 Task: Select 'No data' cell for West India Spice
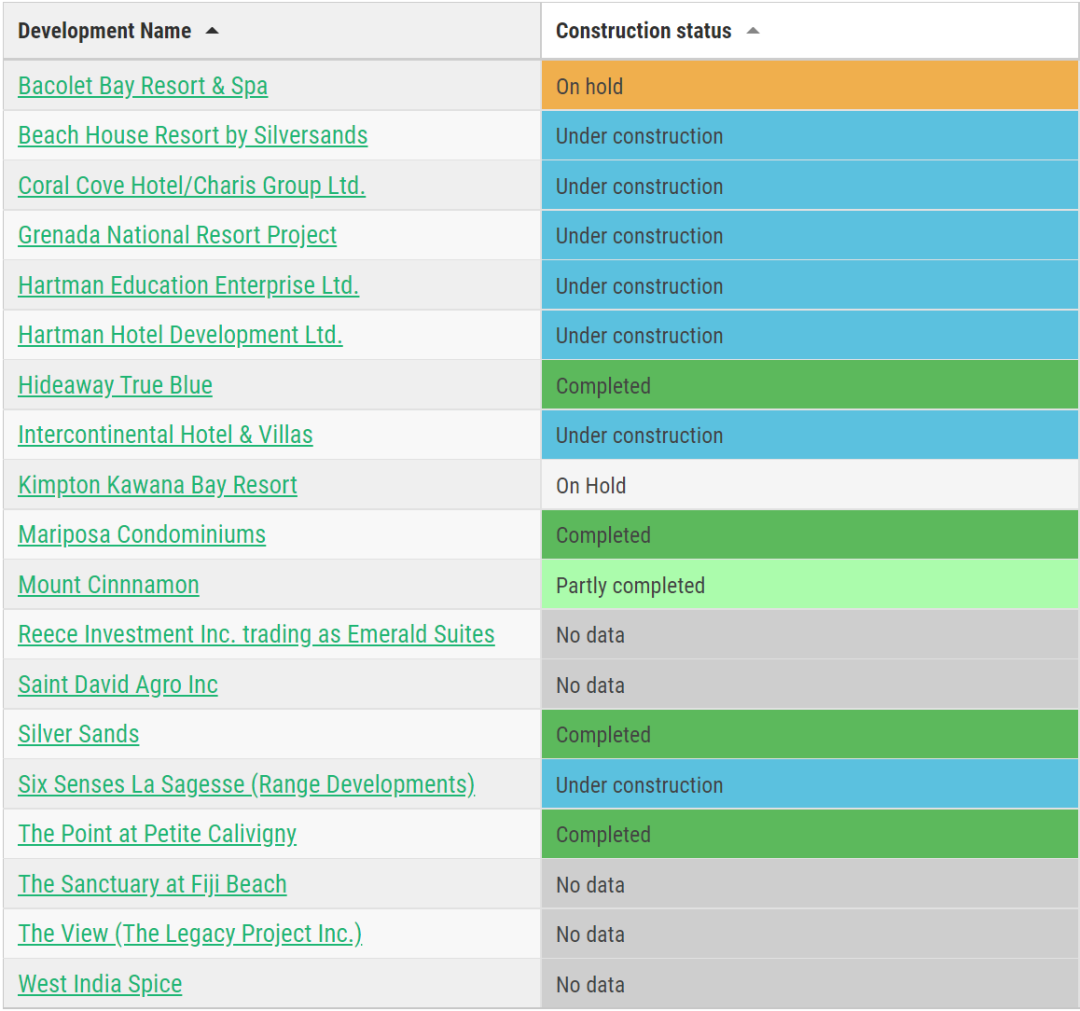click(x=810, y=985)
